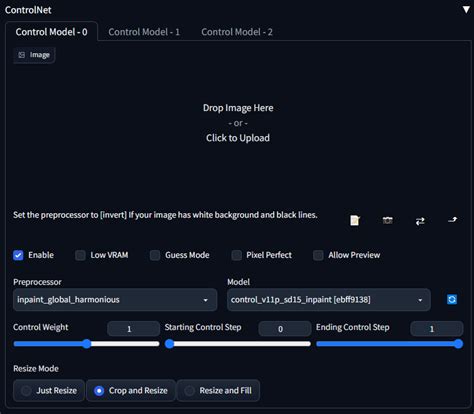This screenshot has height=414, width=474.
Task: Switch to Control Model - 2 tab
Action: coord(237,32)
